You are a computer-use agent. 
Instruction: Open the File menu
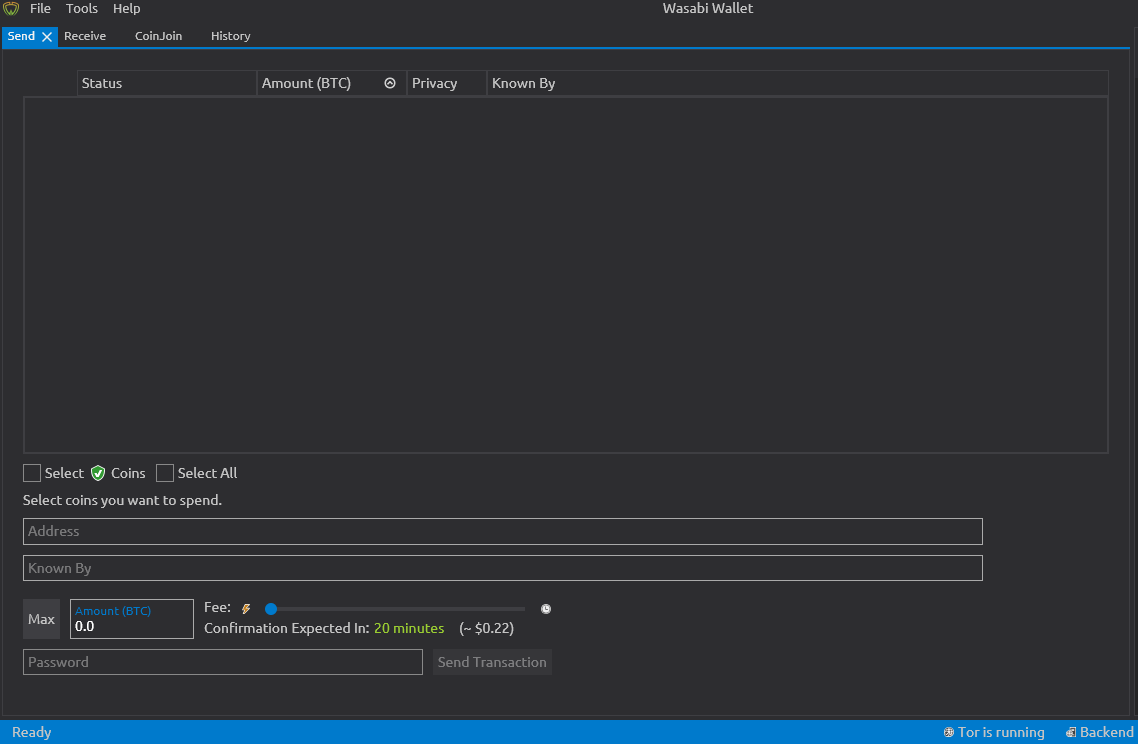(40, 9)
